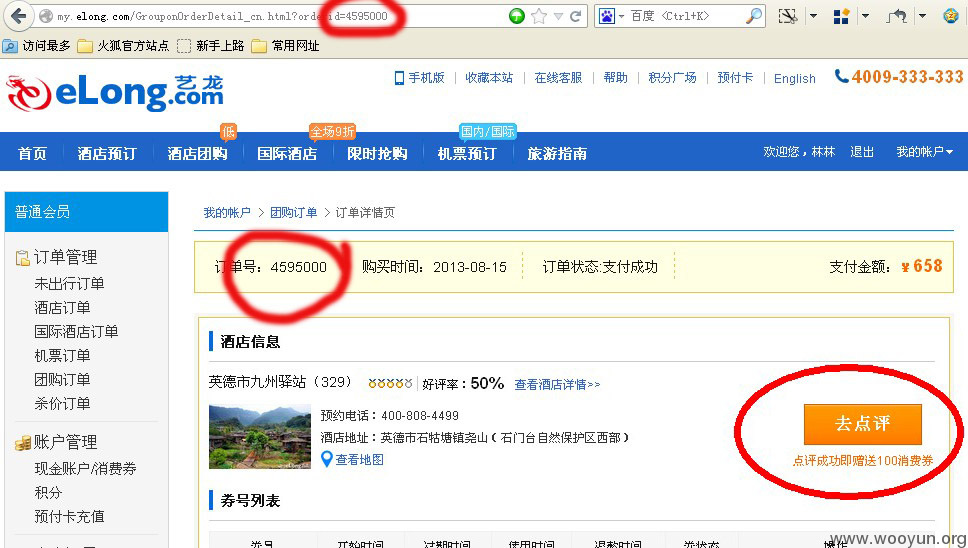Open 在线客服 online support
The width and height of the screenshot is (968, 548).
pos(558,78)
